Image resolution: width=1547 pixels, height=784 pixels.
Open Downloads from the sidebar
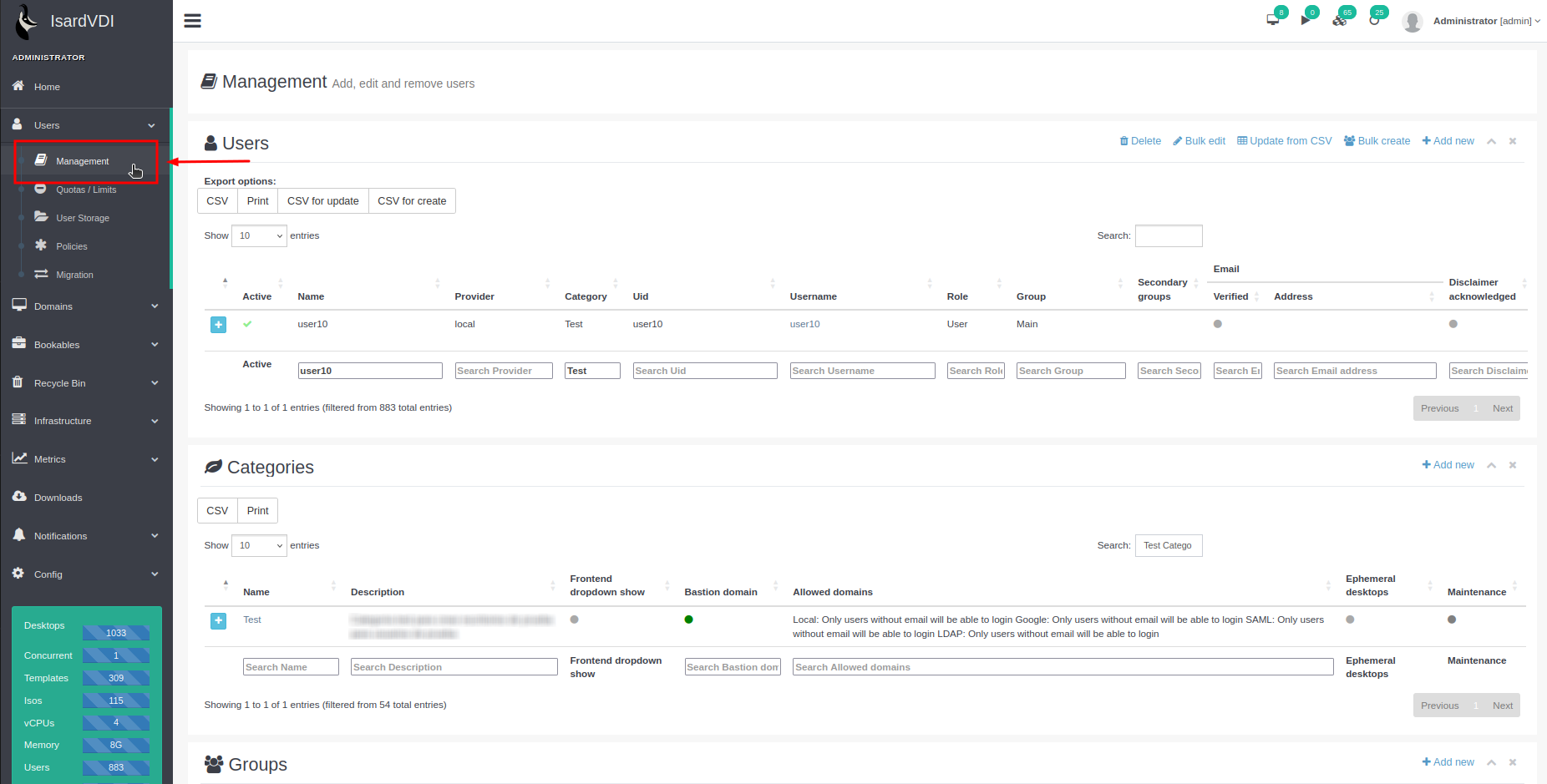58,498
